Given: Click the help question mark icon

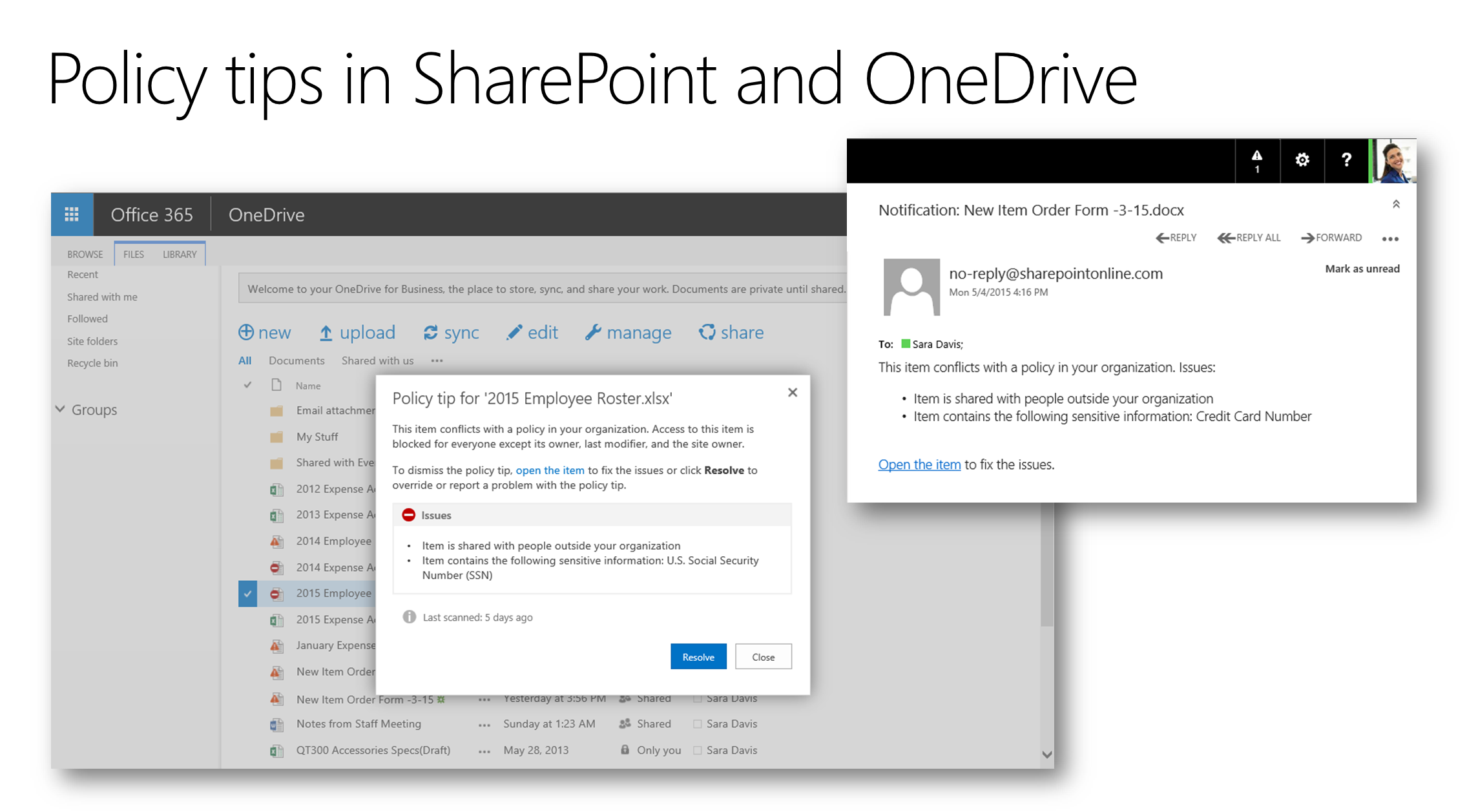Looking at the screenshot, I should pos(1346,160).
